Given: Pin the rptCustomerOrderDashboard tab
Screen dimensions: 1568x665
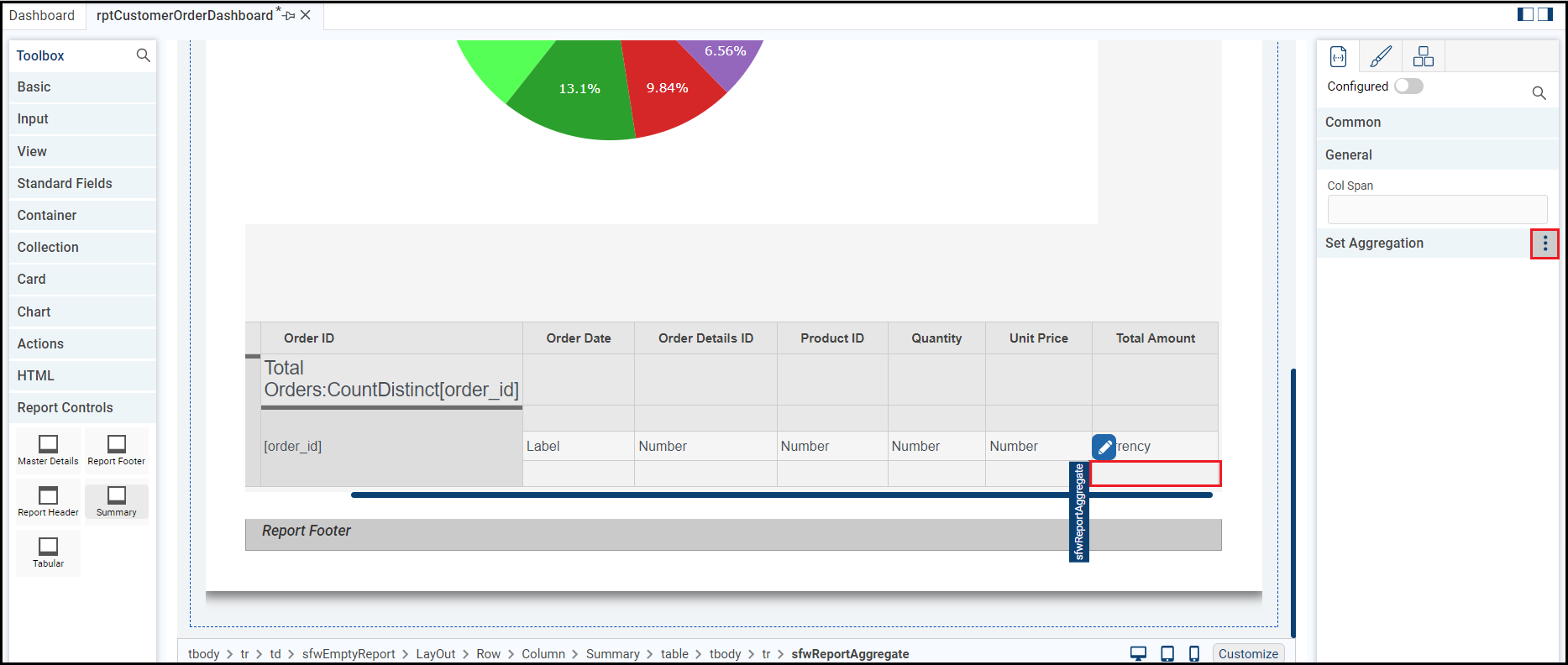Looking at the screenshot, I should [x=289, y=16].
